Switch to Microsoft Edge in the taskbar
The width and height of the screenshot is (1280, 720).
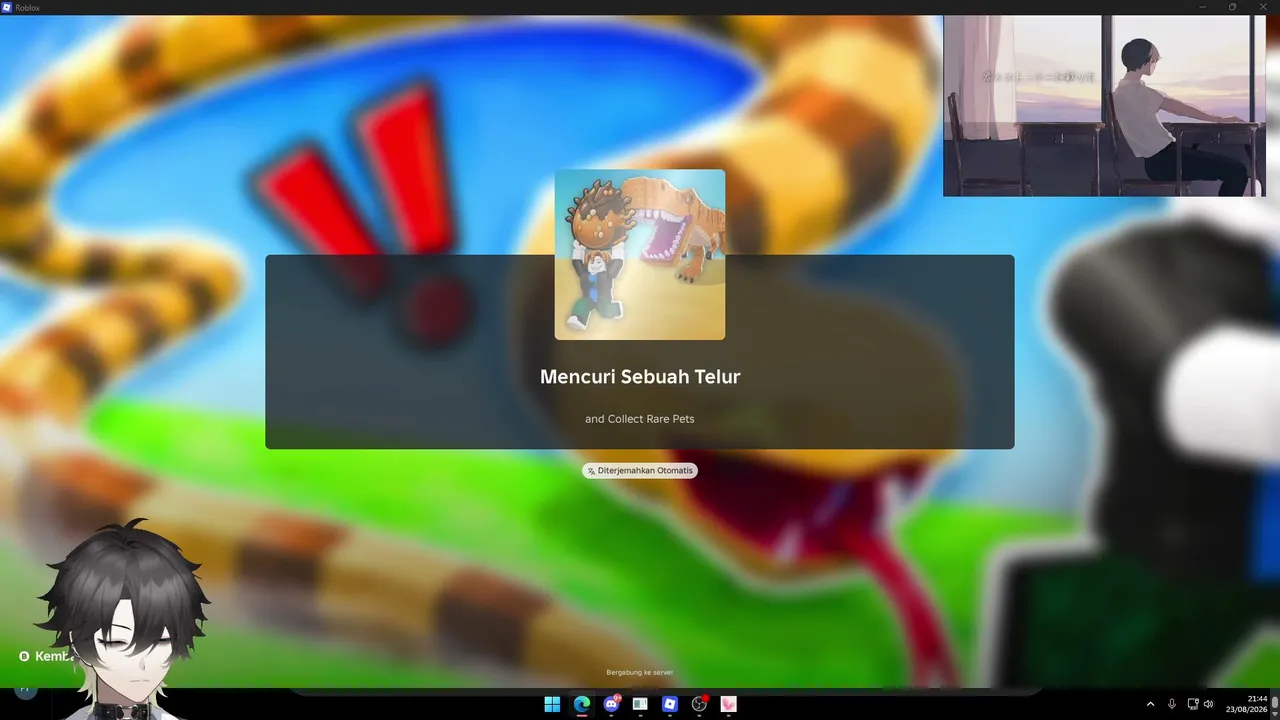point(581,704)
